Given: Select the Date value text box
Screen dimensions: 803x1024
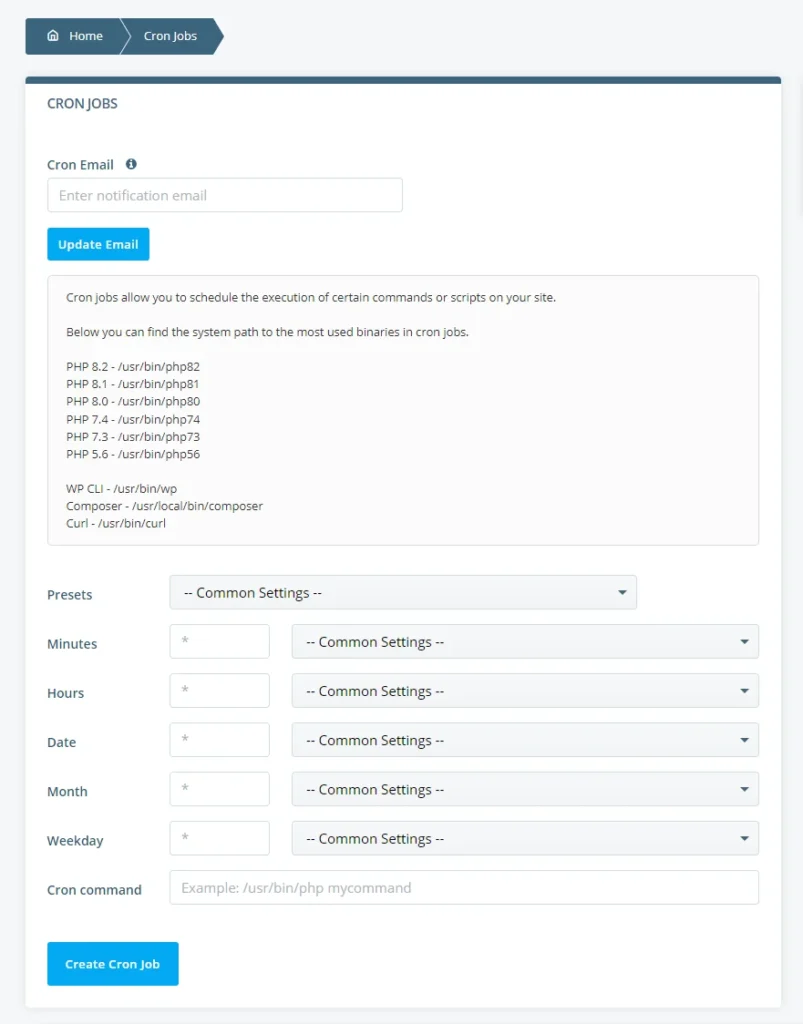Looking at the screenshot, I should point(220,740).
